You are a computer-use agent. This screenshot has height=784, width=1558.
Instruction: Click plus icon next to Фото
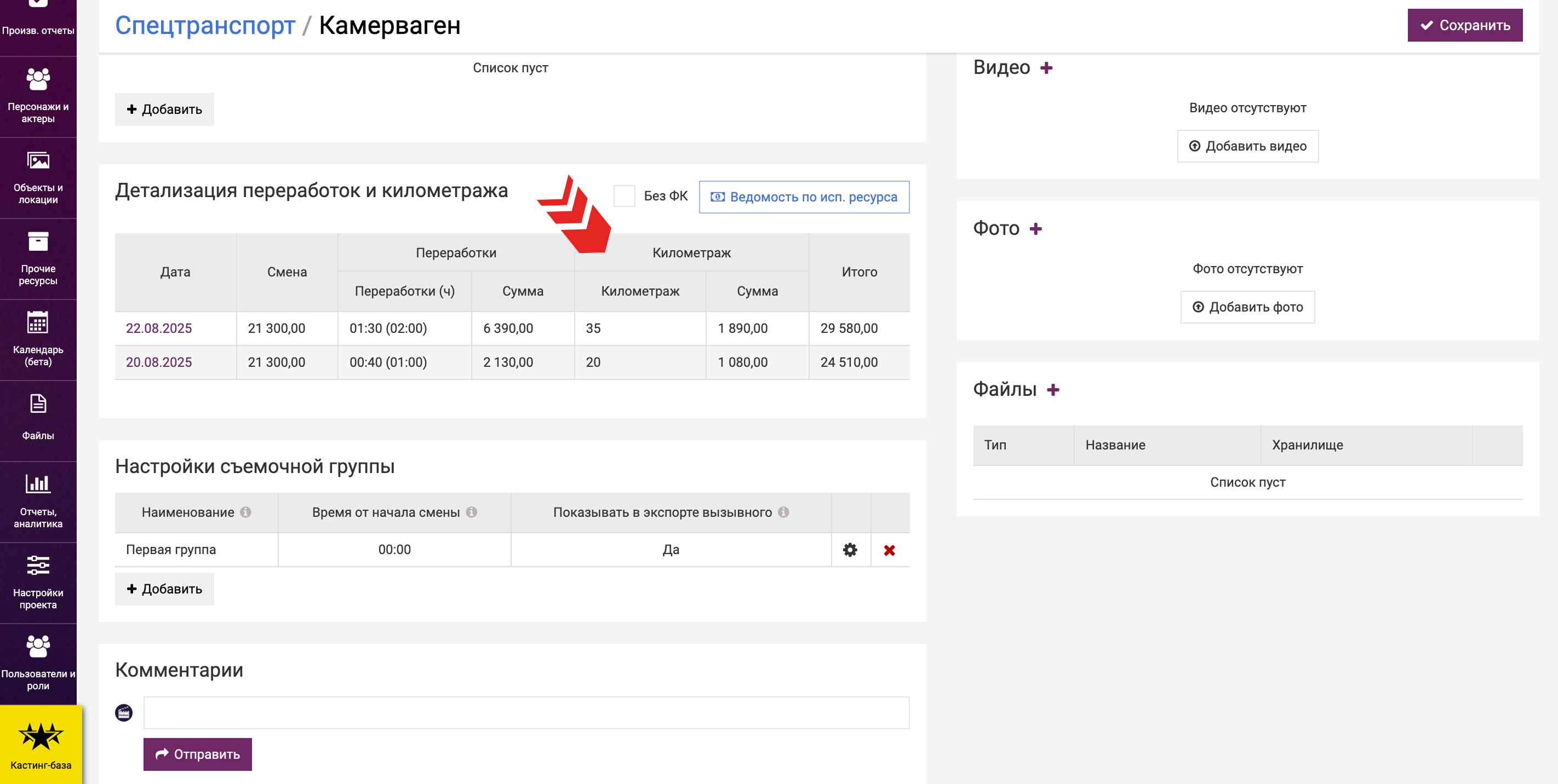click(1035, 228)
